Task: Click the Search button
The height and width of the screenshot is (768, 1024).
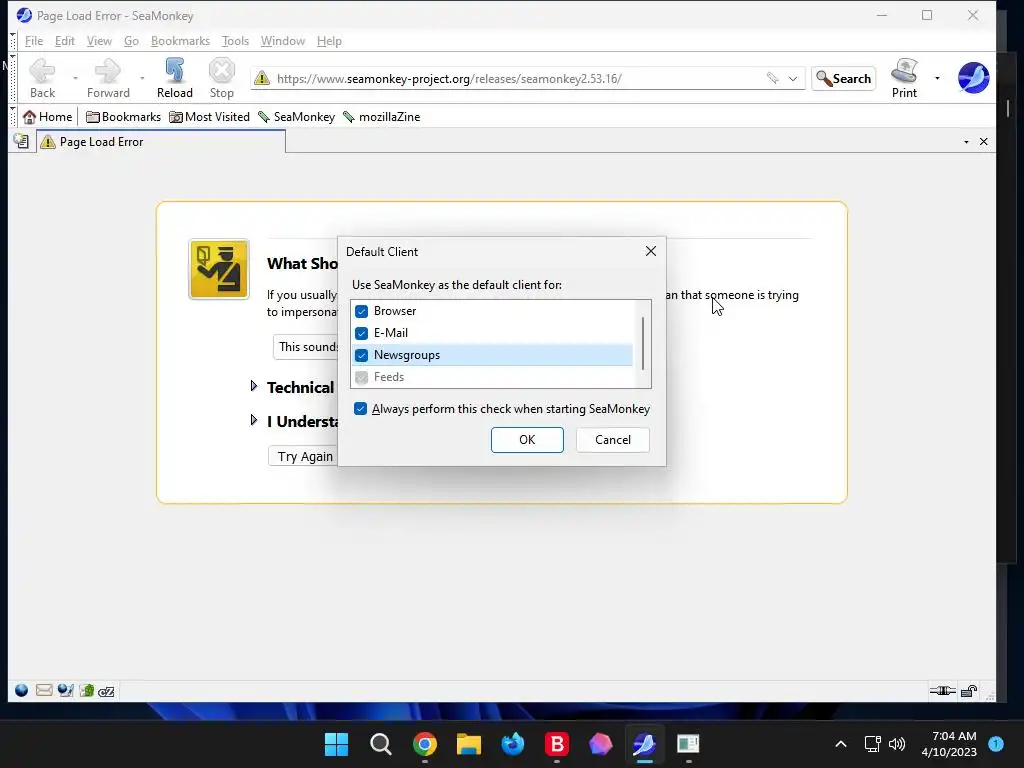Action: point(844,78)
